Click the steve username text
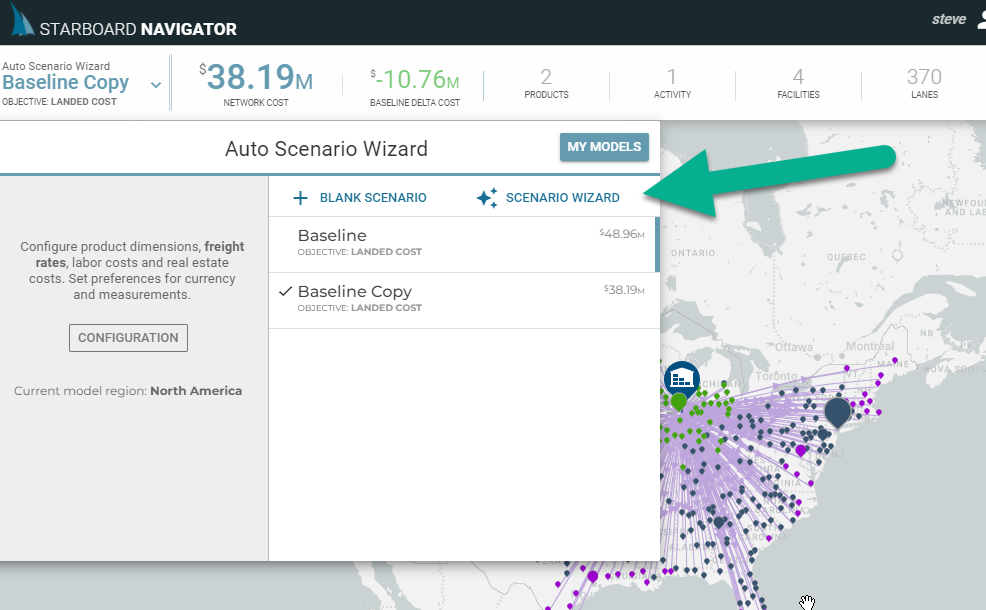 tap(948, 19)
